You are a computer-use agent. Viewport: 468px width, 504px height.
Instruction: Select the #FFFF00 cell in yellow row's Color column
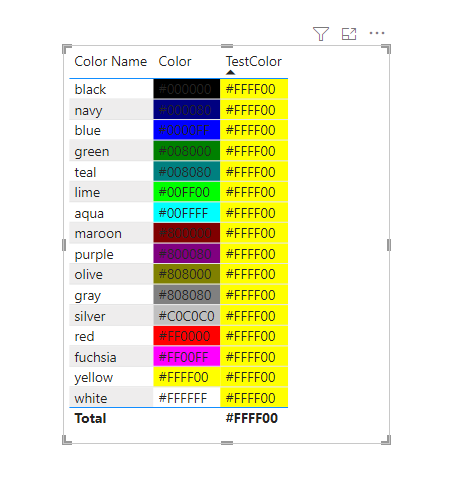187,377
